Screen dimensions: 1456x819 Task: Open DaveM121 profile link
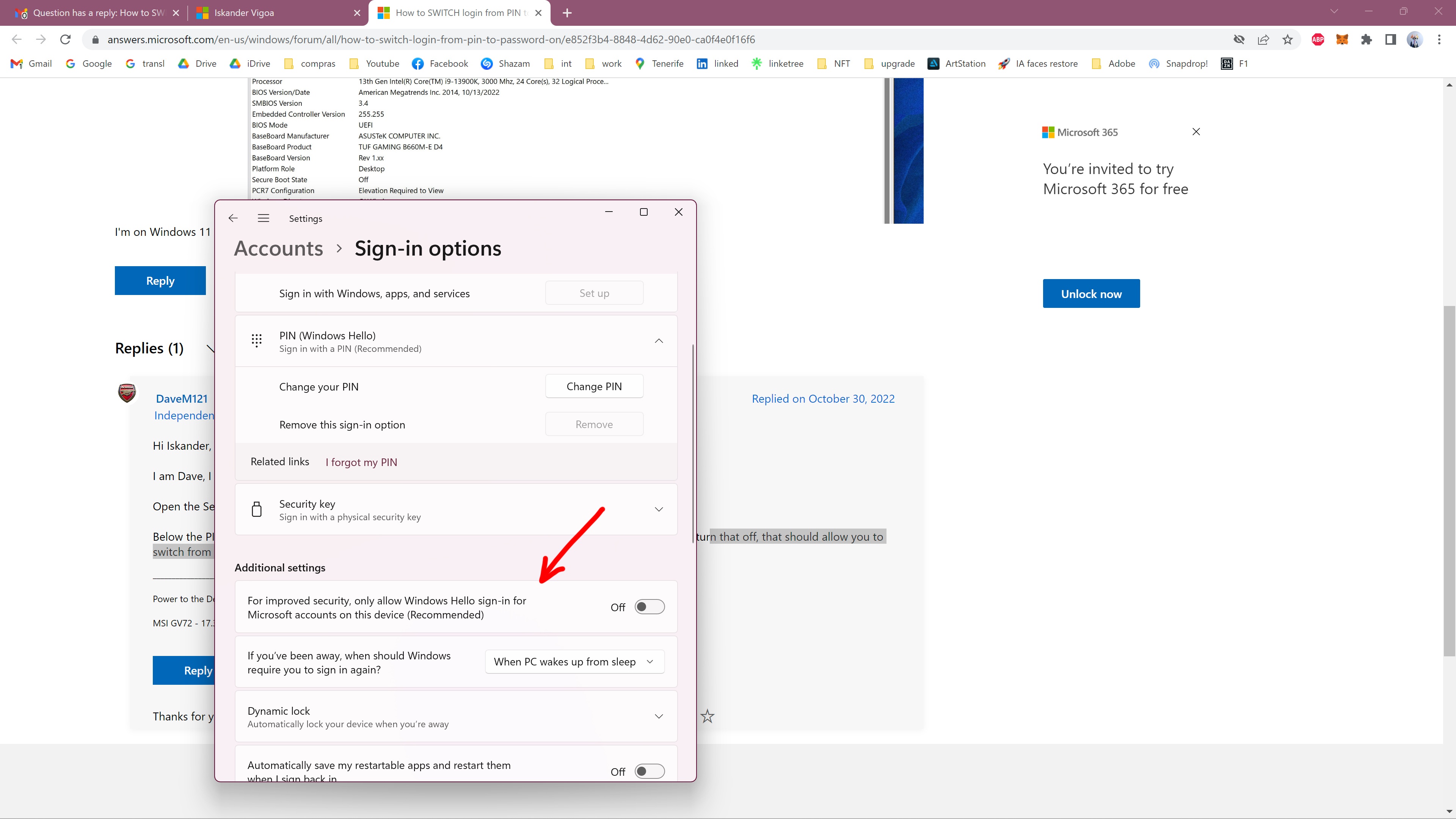(182, 399)
